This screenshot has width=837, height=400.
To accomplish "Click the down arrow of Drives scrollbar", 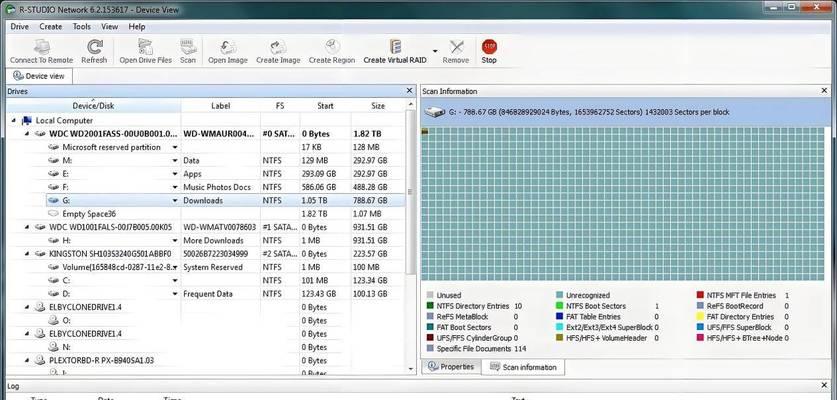I will point(410,369).
